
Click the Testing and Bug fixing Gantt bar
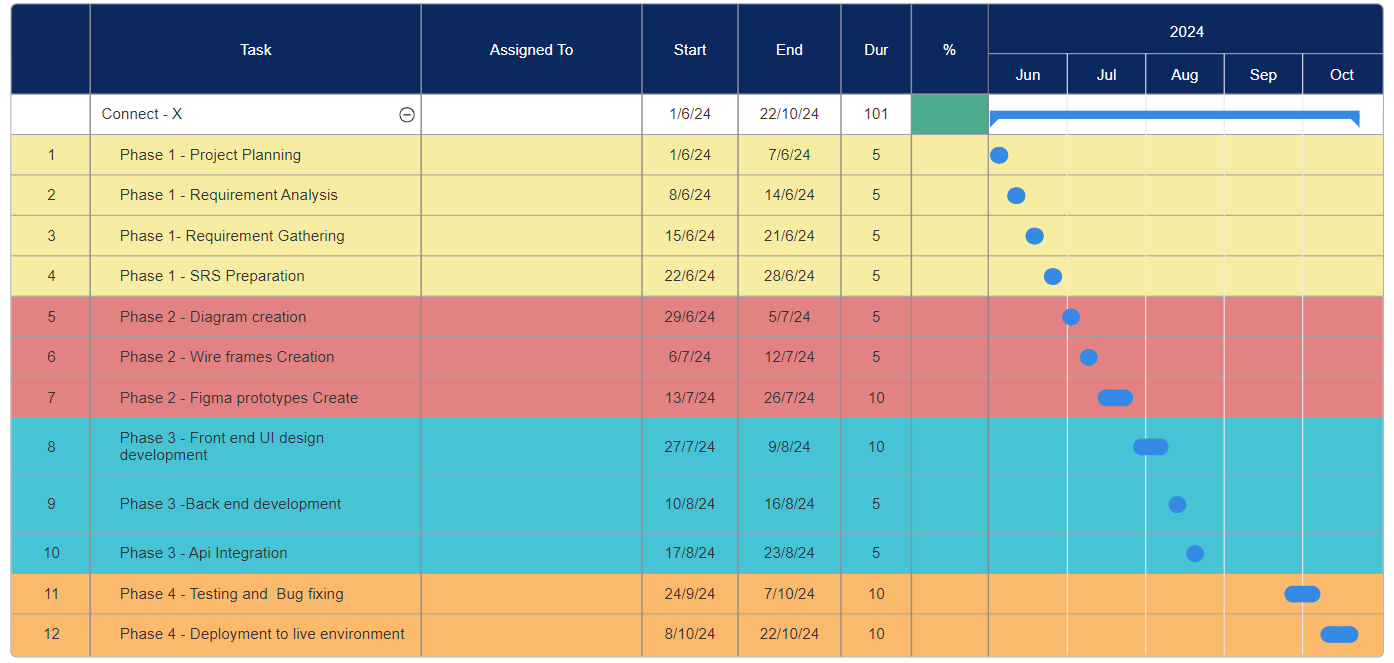[x=1302, y=594]
